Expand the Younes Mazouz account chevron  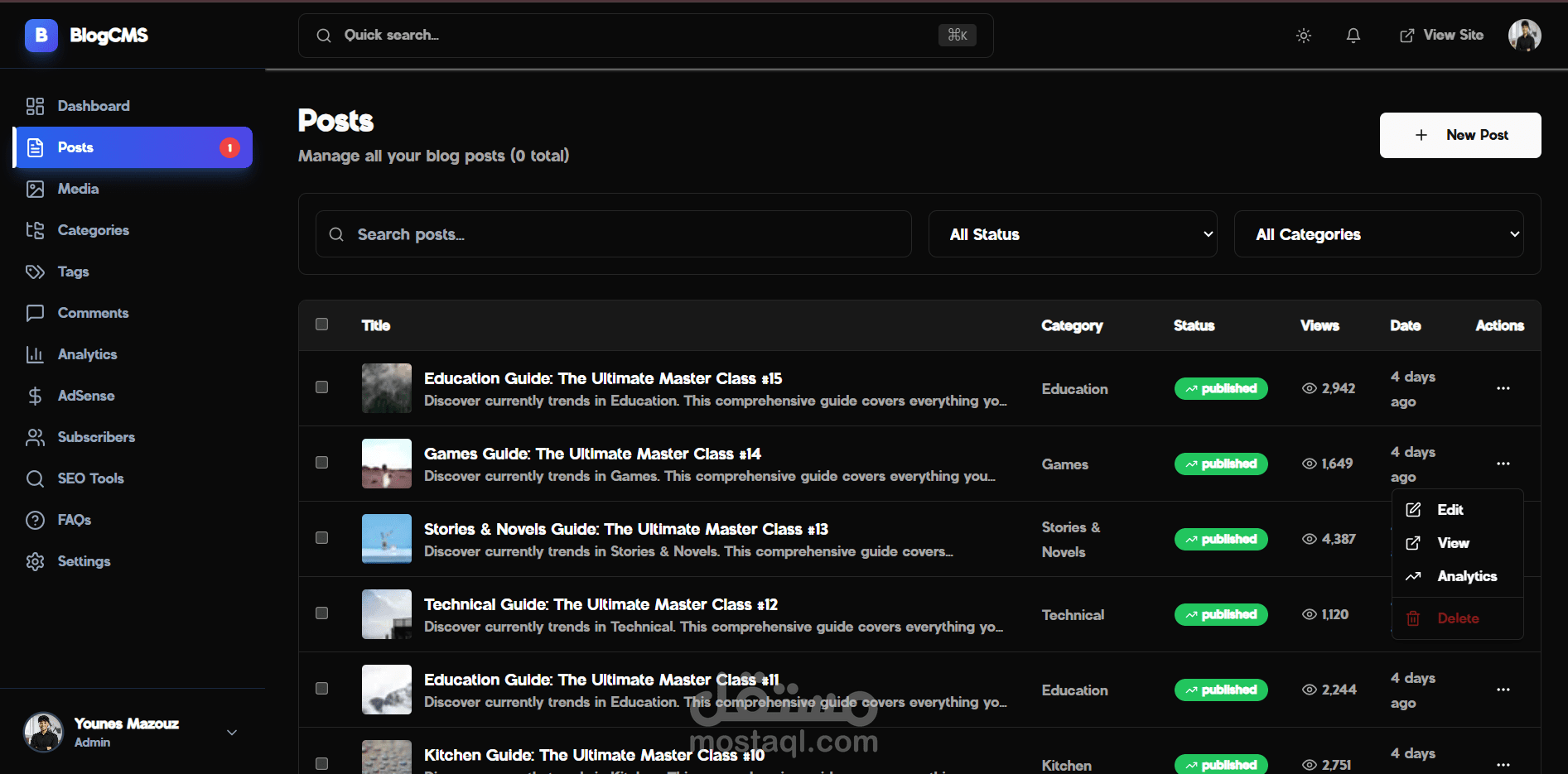(232, 733)
